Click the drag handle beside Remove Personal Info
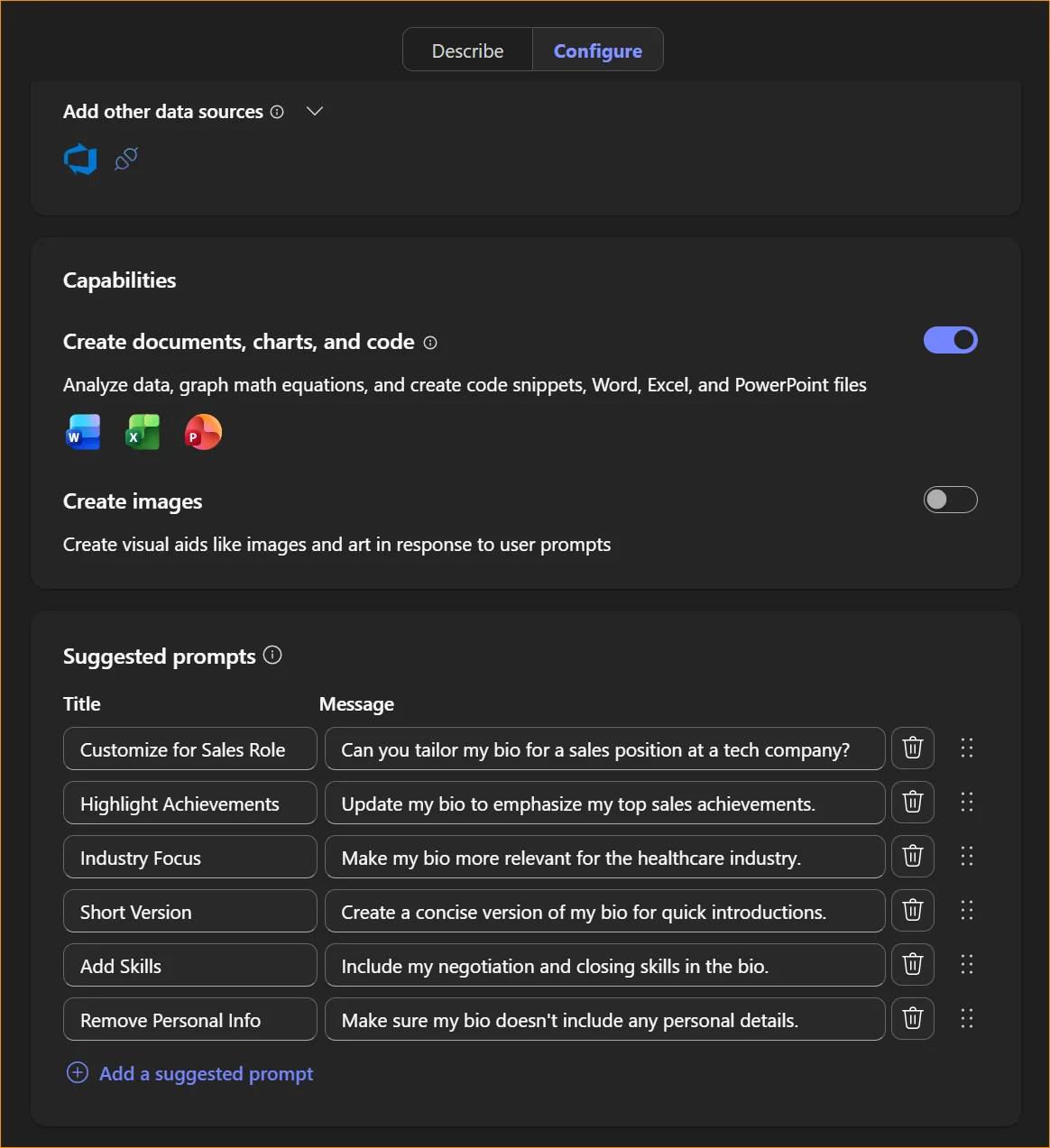The width and height of the screenshot is (1050, 1148). click(967, 1019)
